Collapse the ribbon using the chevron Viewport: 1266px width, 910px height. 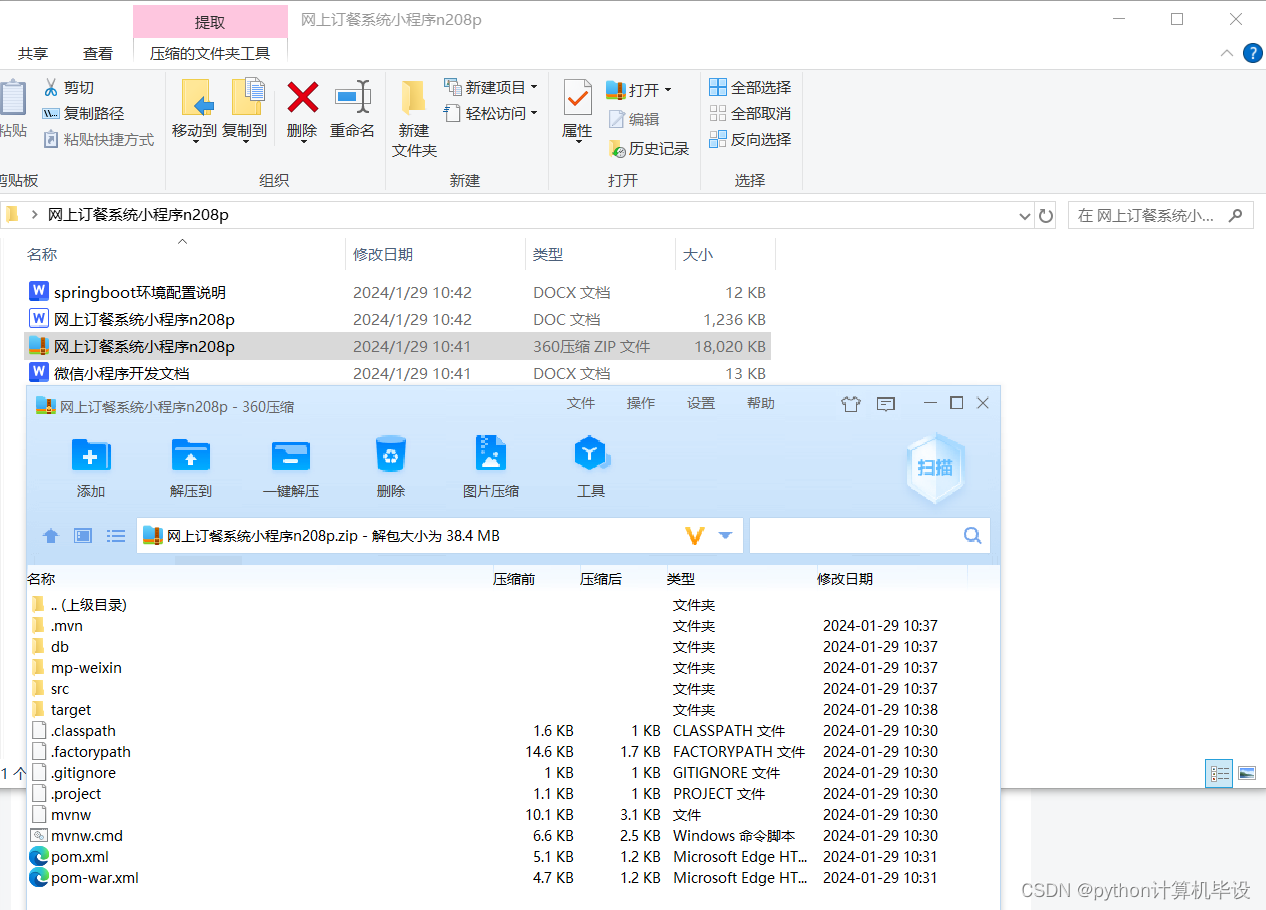(x=1227, y=53)
